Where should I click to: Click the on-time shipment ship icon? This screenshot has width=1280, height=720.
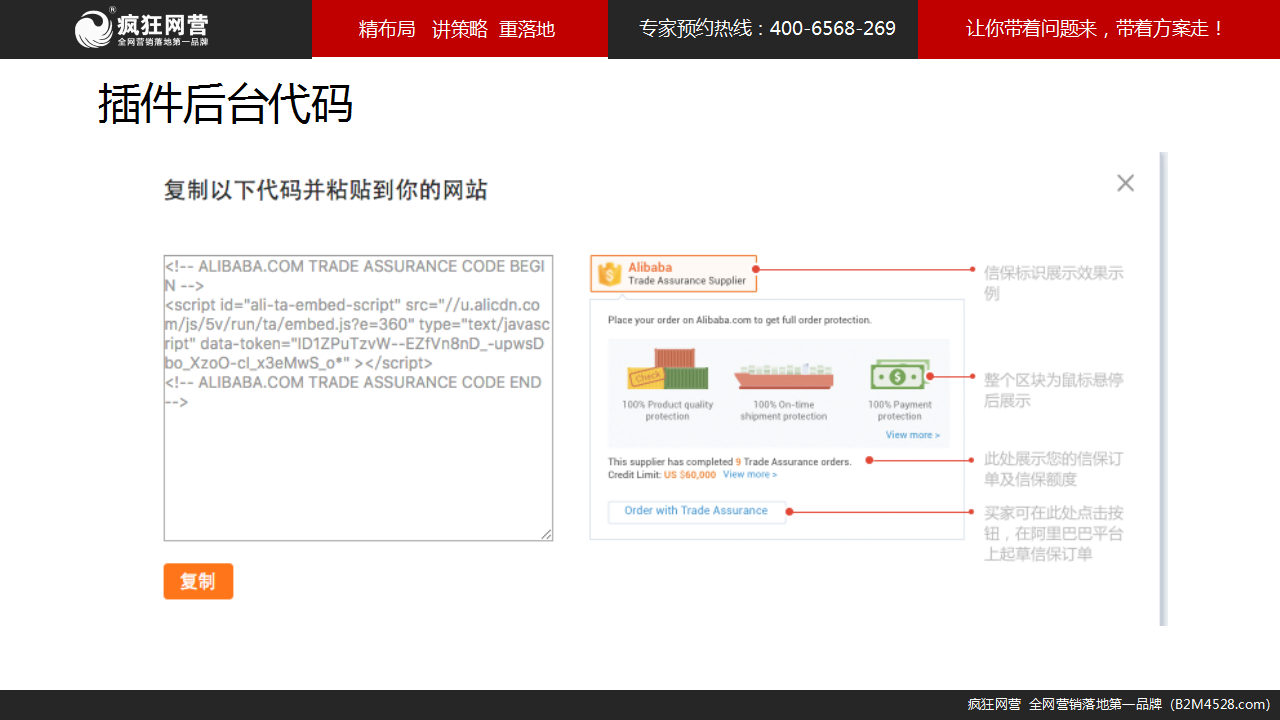[783, 376]
